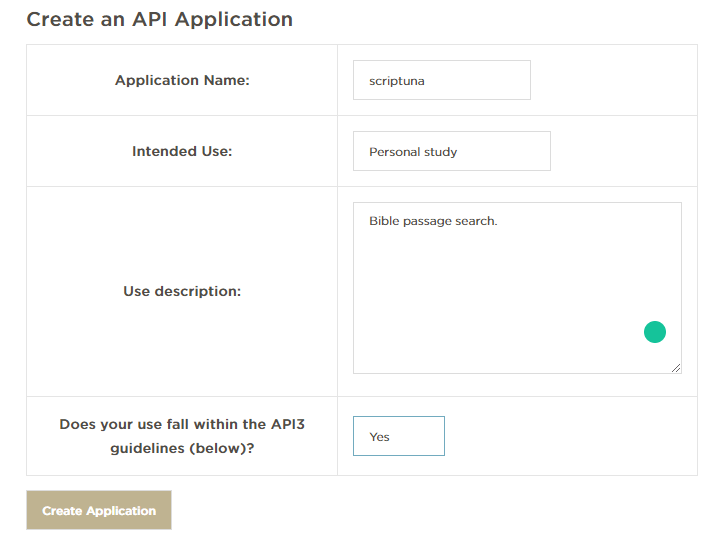Click the 'Use description:' label
The image size is (714, 545).
point(182,291)
